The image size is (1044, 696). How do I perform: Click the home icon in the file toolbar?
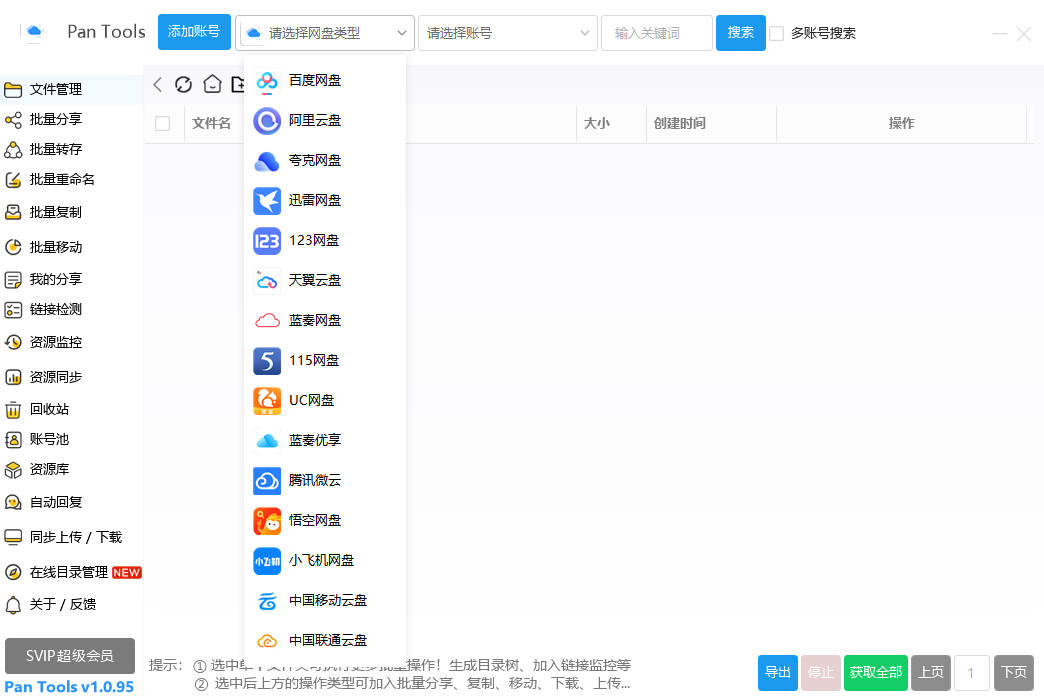(x=212, y=84)
